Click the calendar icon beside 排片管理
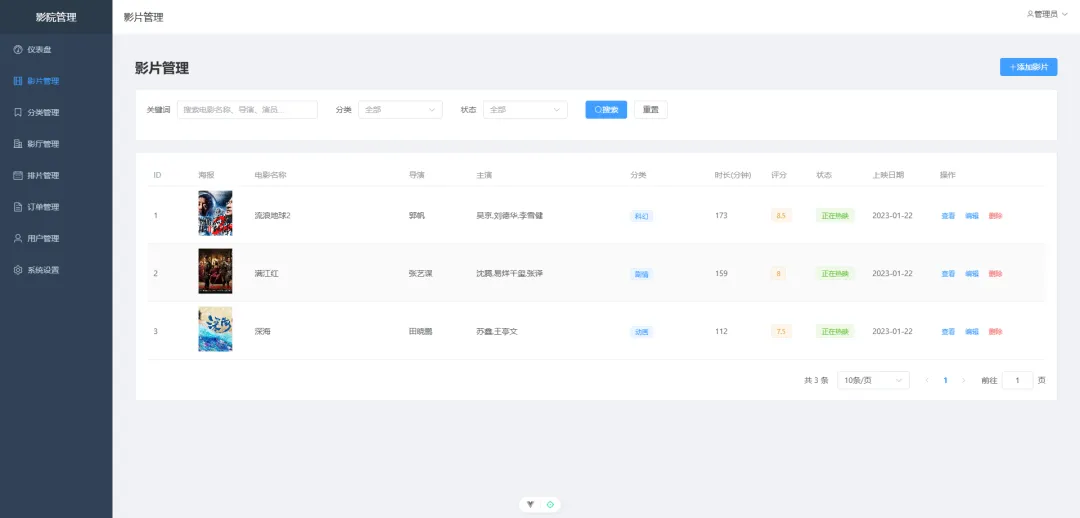The image size is (1080, 518). coord(18,176)
